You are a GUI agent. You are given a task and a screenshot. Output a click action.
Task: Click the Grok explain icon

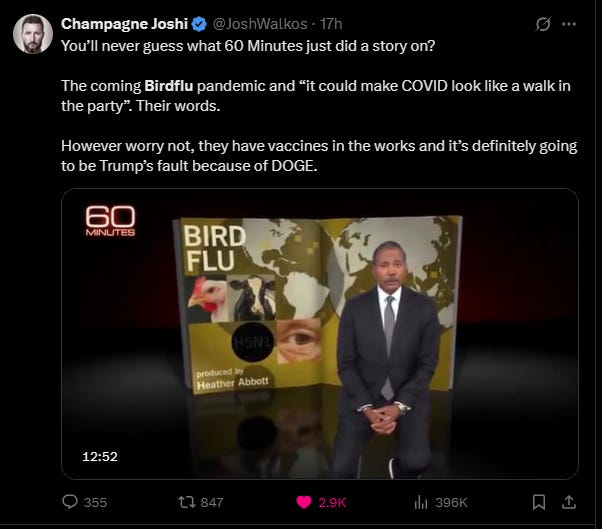[x=543, y=24]
